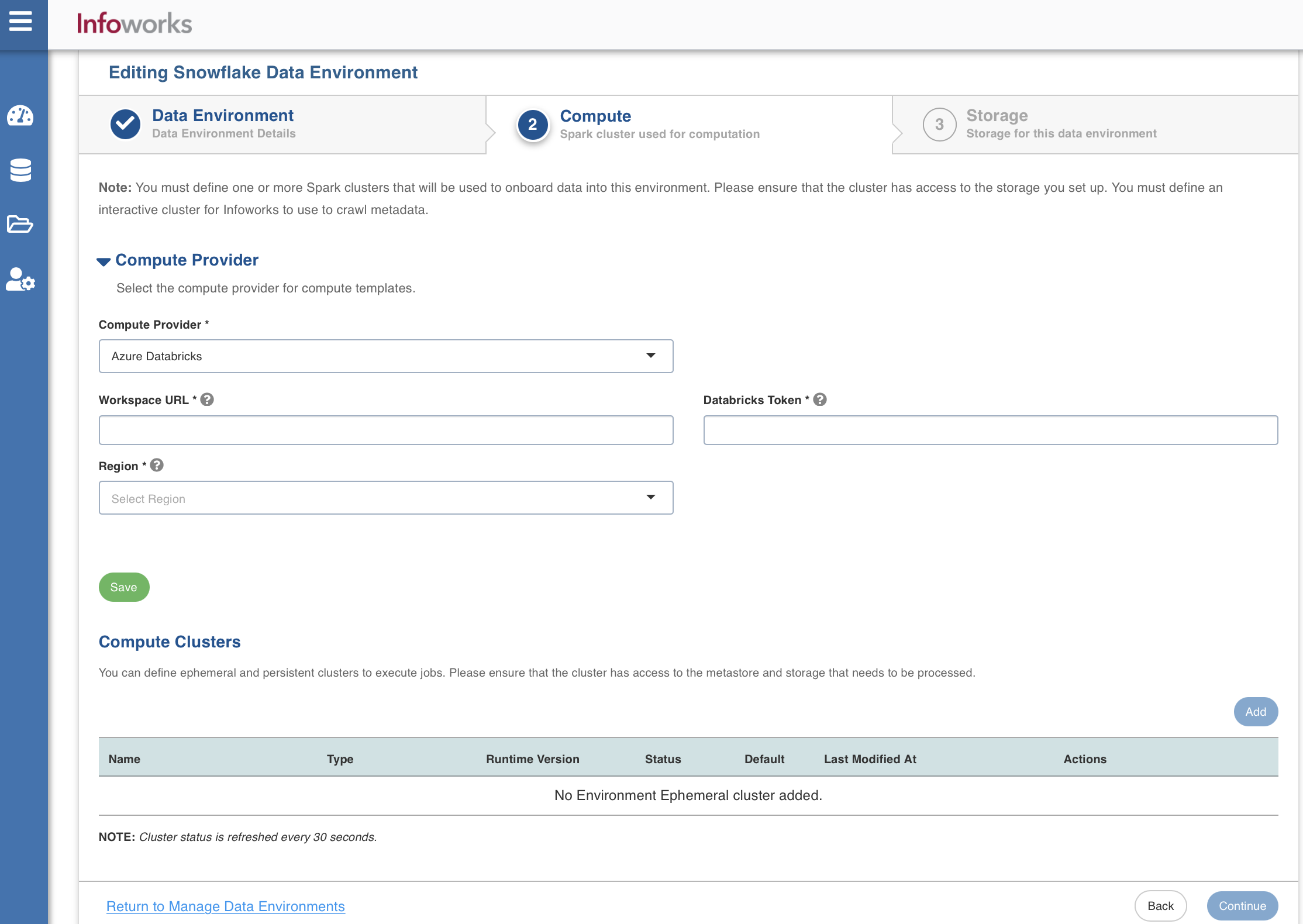Focus the Databricks Token input field
The width and height of the screenshot is (1303, 924).
point(991,430)
